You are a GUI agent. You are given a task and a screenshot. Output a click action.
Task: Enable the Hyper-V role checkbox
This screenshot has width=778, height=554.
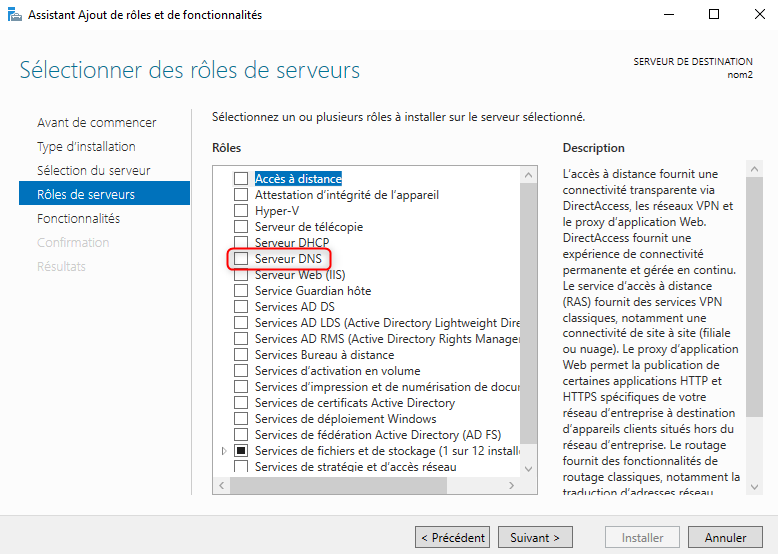tap(241, 210)
